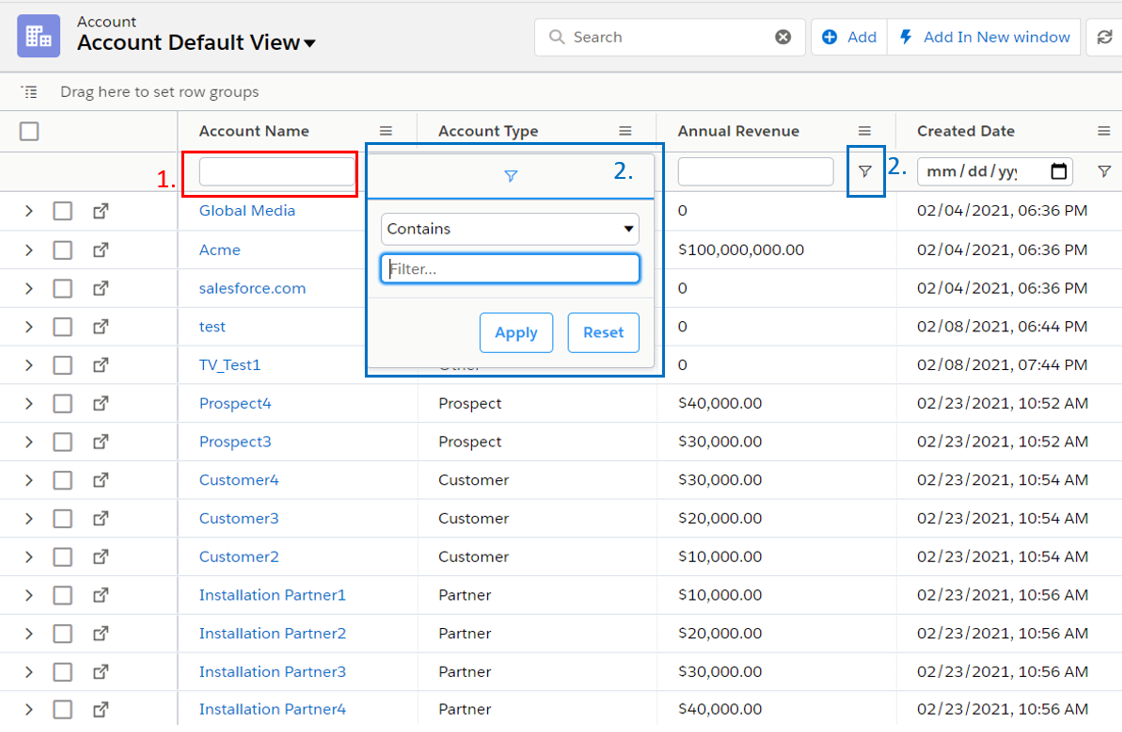Image resolution: width=1122 pixels, height=732 pixels.
Task: Open the salesforce.com account link
Action: [252, 288]
